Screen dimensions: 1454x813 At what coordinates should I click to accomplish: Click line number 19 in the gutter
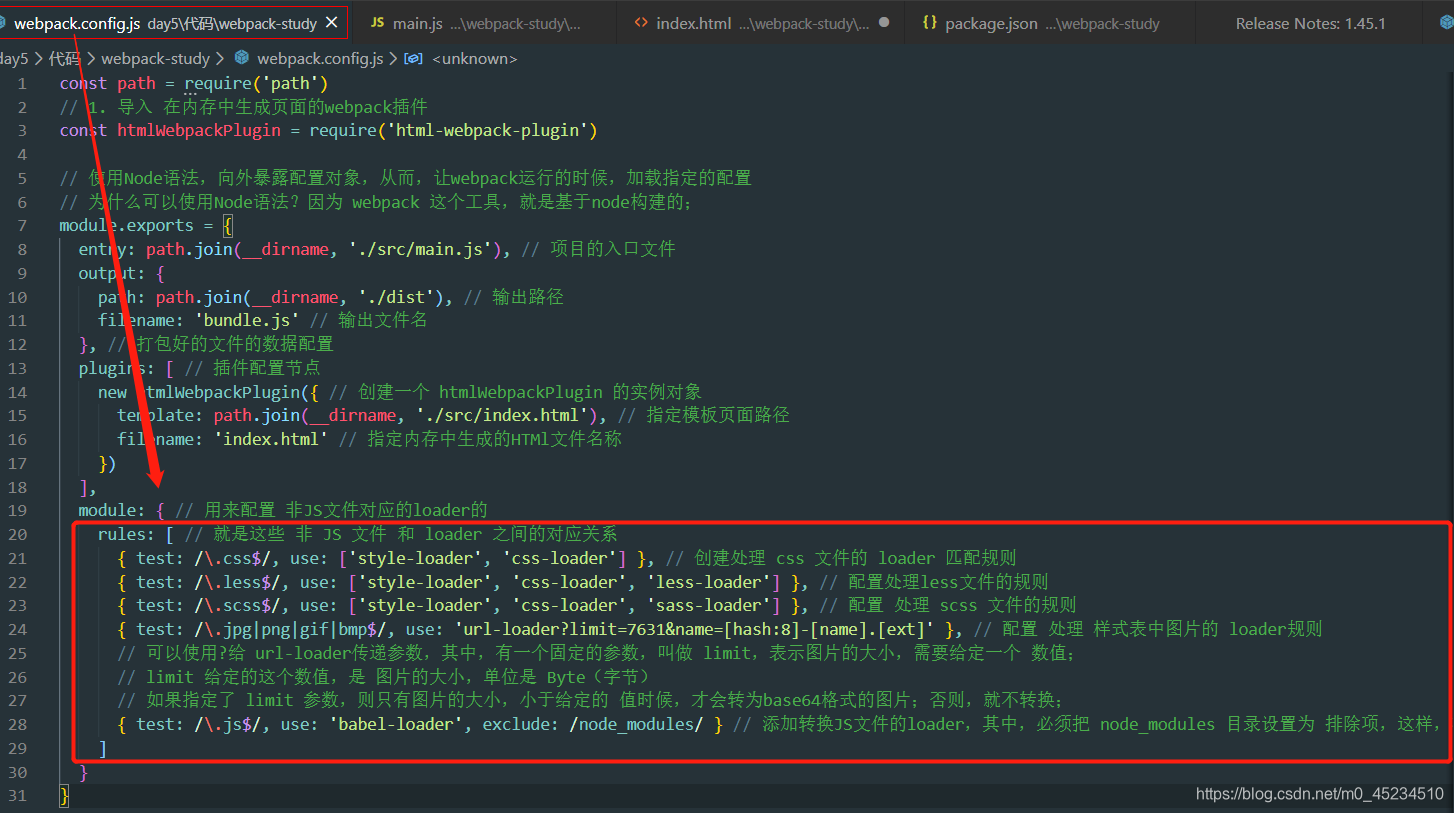(x=18, y=510)
